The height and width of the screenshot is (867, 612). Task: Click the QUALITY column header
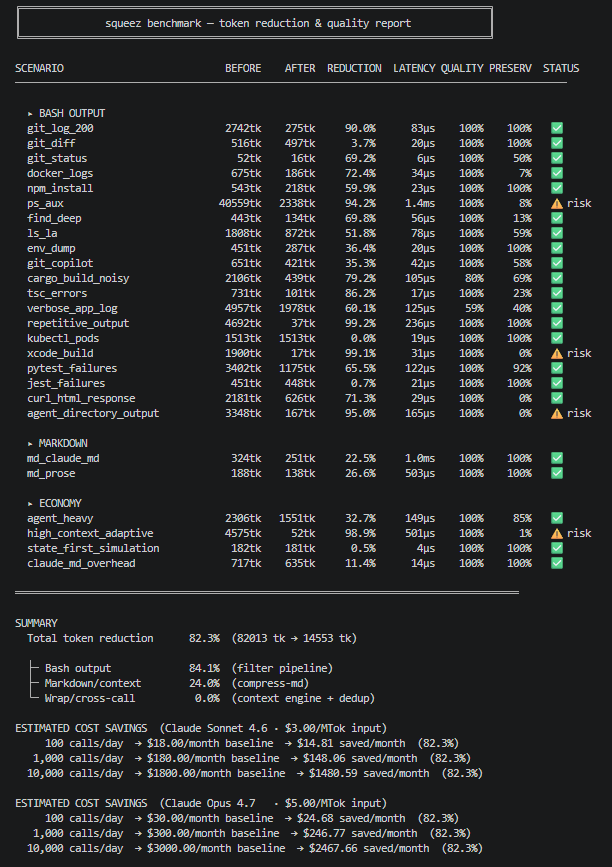(x=462, y=68)
